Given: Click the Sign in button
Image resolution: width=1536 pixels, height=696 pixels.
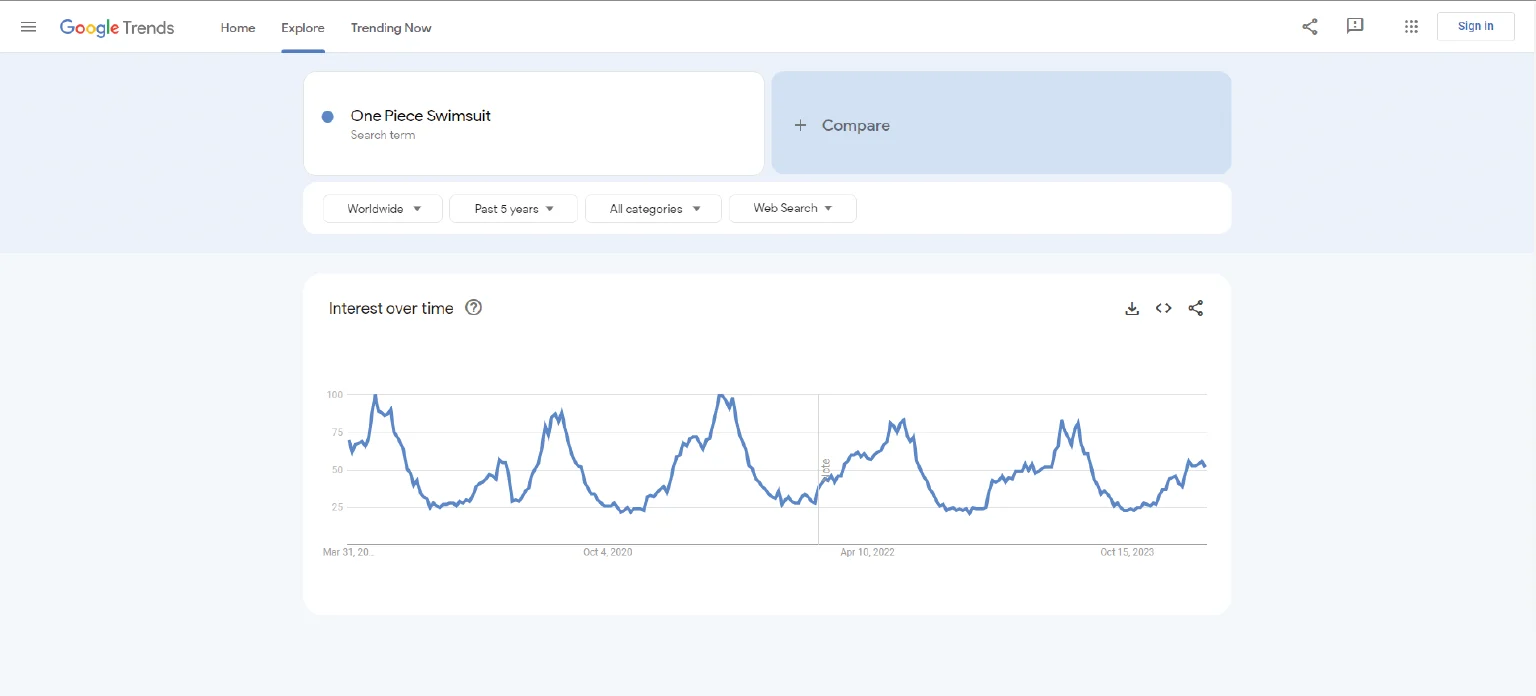Looking at the screenshot, I should (x=1475, y=27).
